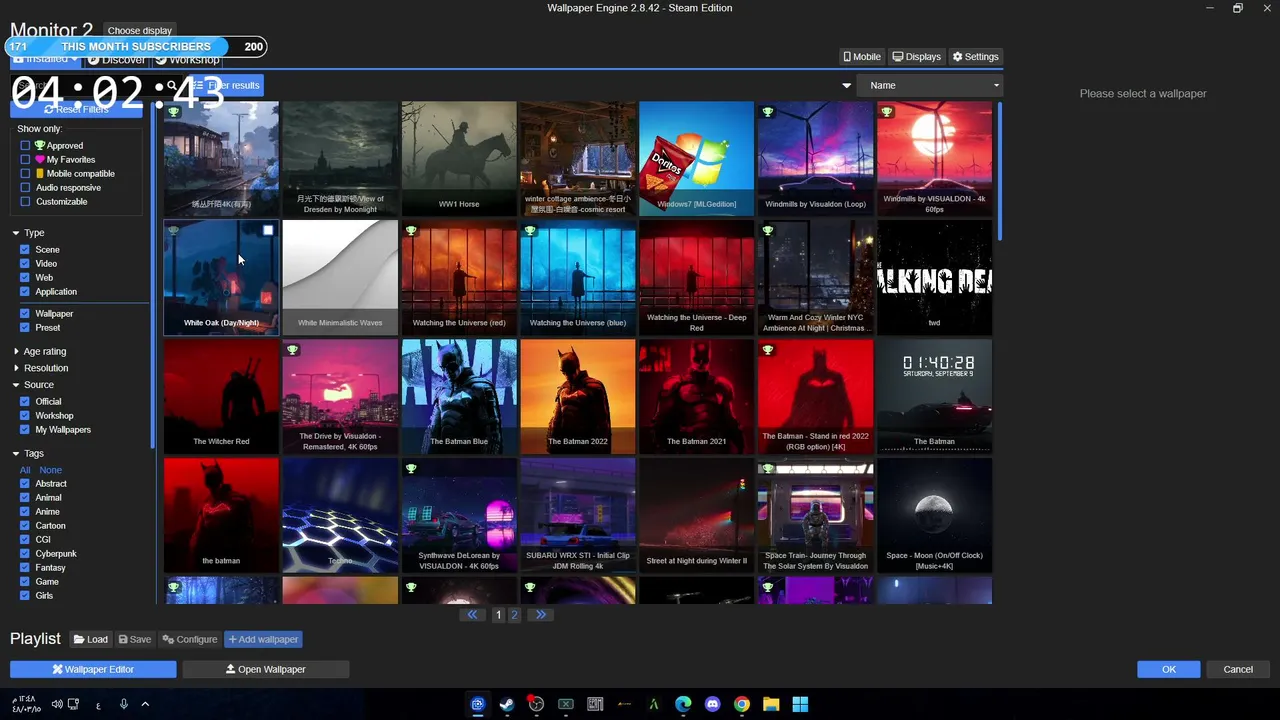Select the WW1 Horse wallpaper thumbnail
1280x720 pixels.
[x=459, y=158]
